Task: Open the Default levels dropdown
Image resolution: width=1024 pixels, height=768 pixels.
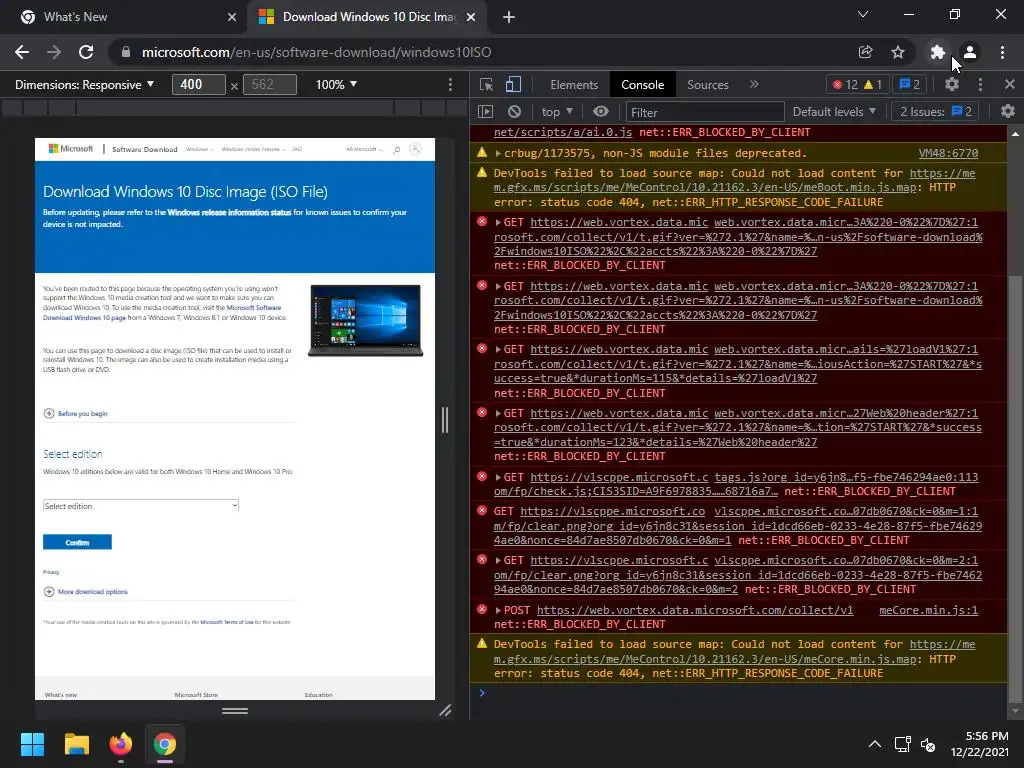Action: (834, 112)
